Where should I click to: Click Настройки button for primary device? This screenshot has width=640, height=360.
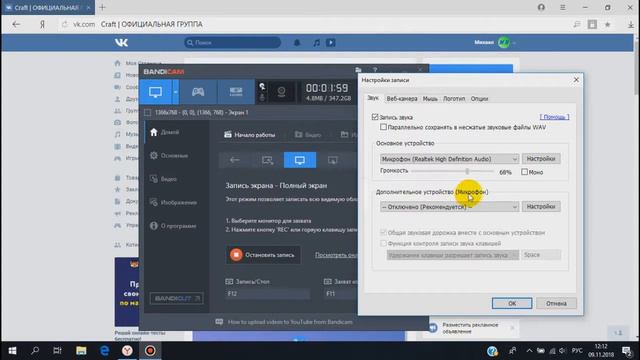click(x=541, y=159)
